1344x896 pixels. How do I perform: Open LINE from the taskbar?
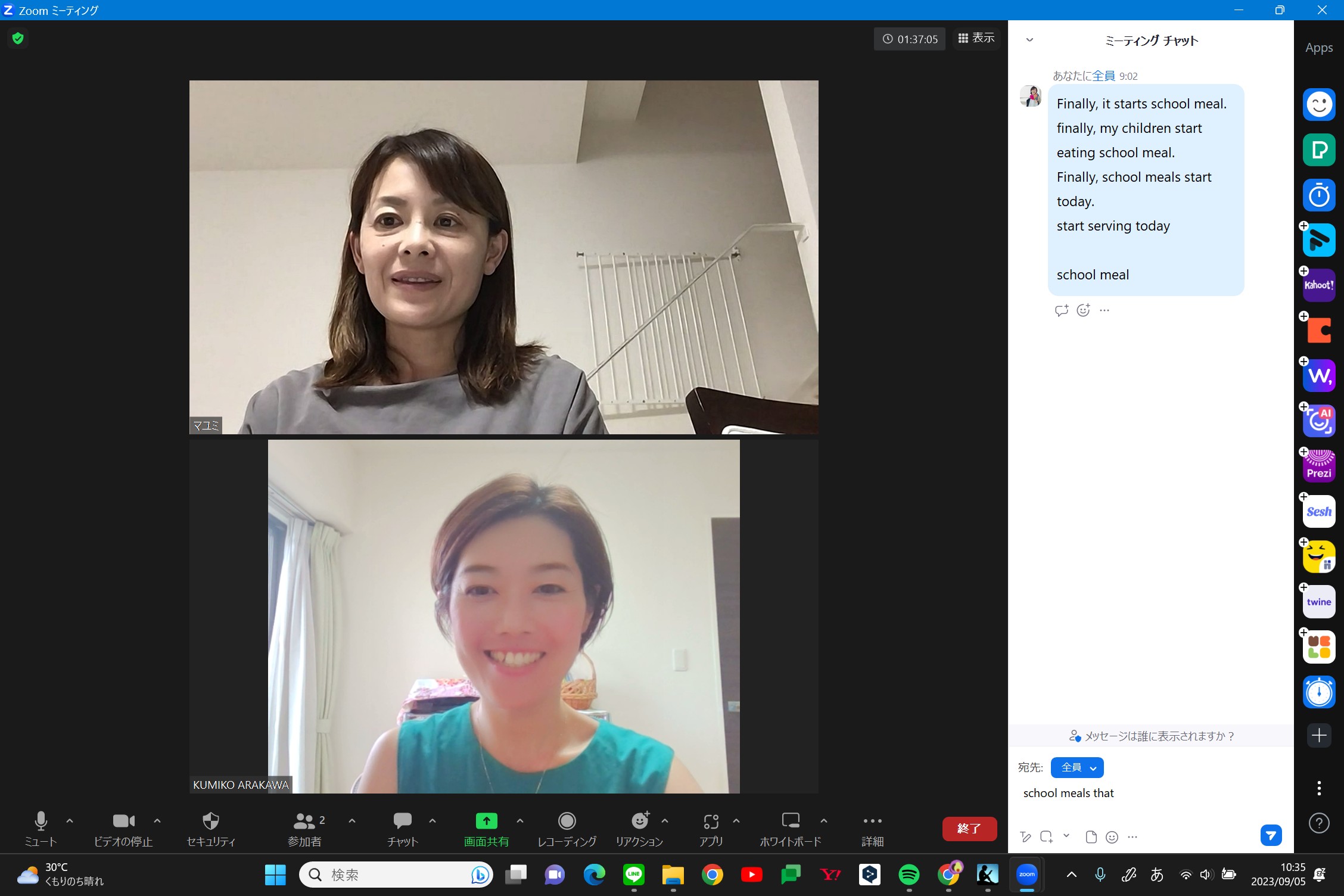[x=634, y=875]
